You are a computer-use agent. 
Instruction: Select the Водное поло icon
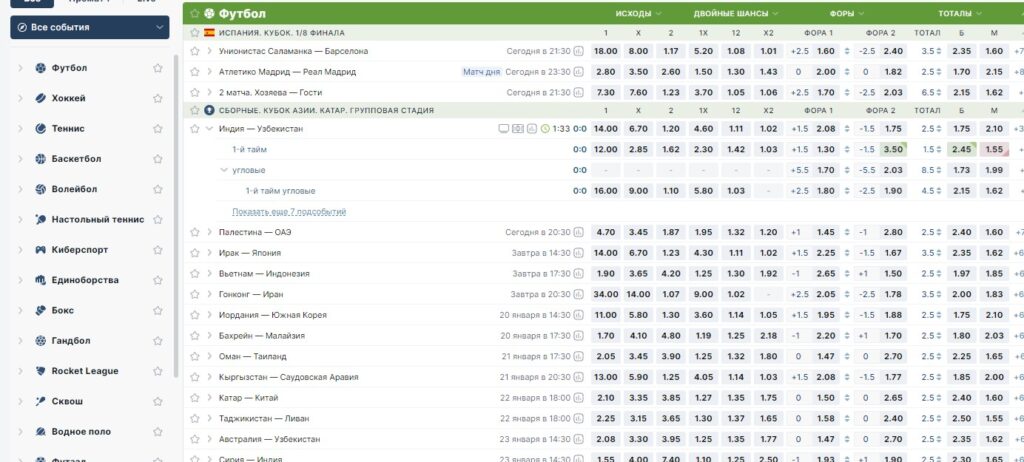pyautogui.click(x=40, y=431)
